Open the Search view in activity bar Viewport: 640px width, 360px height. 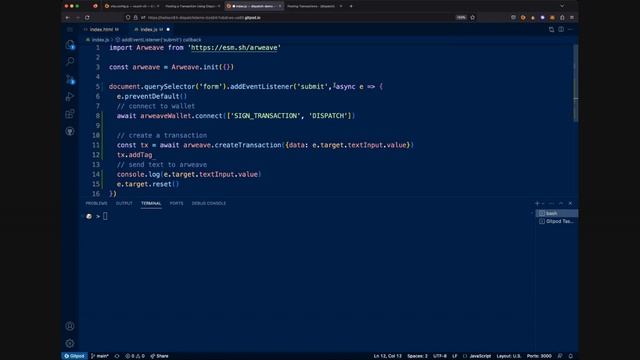70,61
